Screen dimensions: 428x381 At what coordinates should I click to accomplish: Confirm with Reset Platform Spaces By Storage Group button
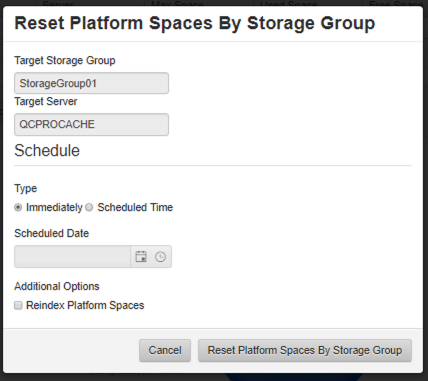305,350
